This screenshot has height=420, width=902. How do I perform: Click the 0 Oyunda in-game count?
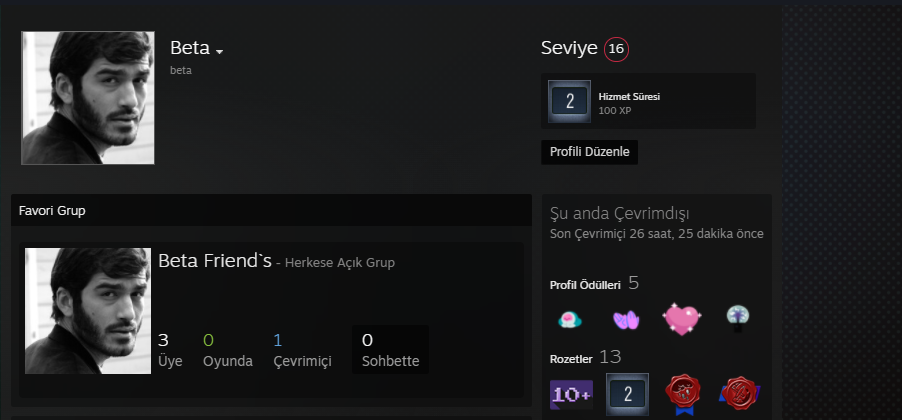(x=228, y=350)
